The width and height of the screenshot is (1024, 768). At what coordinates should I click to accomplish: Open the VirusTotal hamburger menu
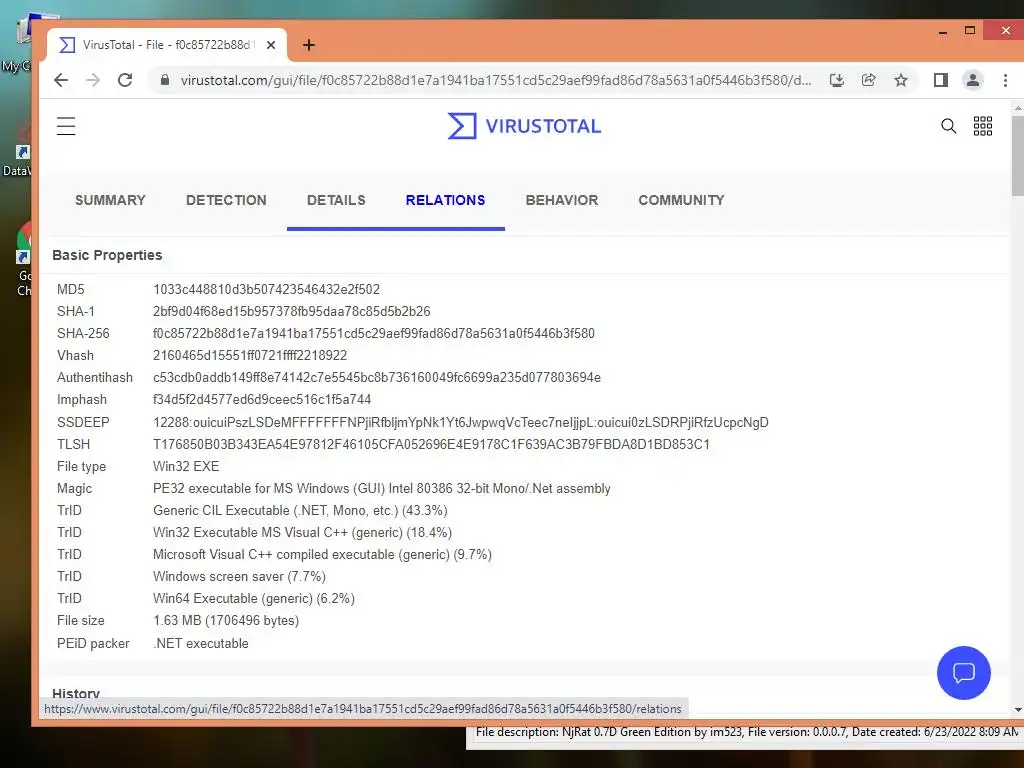tap(66, 126)
